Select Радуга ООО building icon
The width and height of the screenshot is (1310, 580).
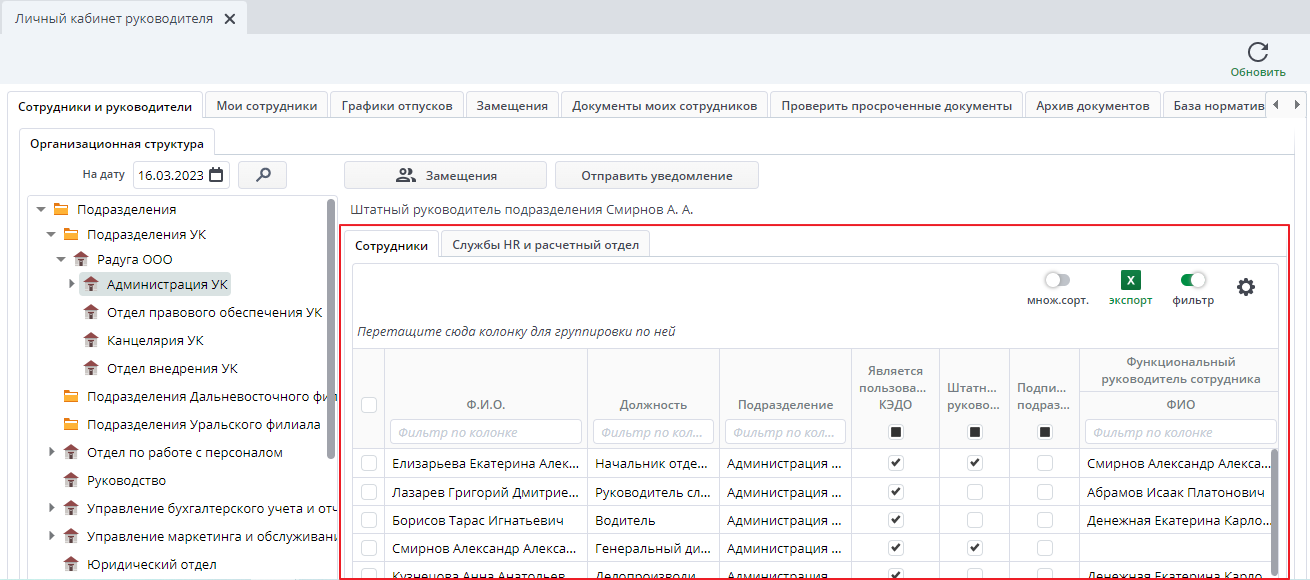pos(81,259)
